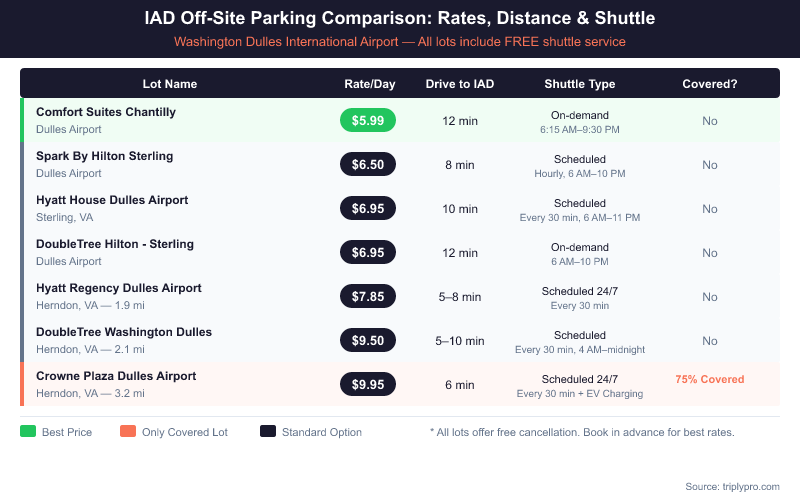Click the $9.50 rate badge
Screen dimensions: 800x500
click(x=368, y=340)
